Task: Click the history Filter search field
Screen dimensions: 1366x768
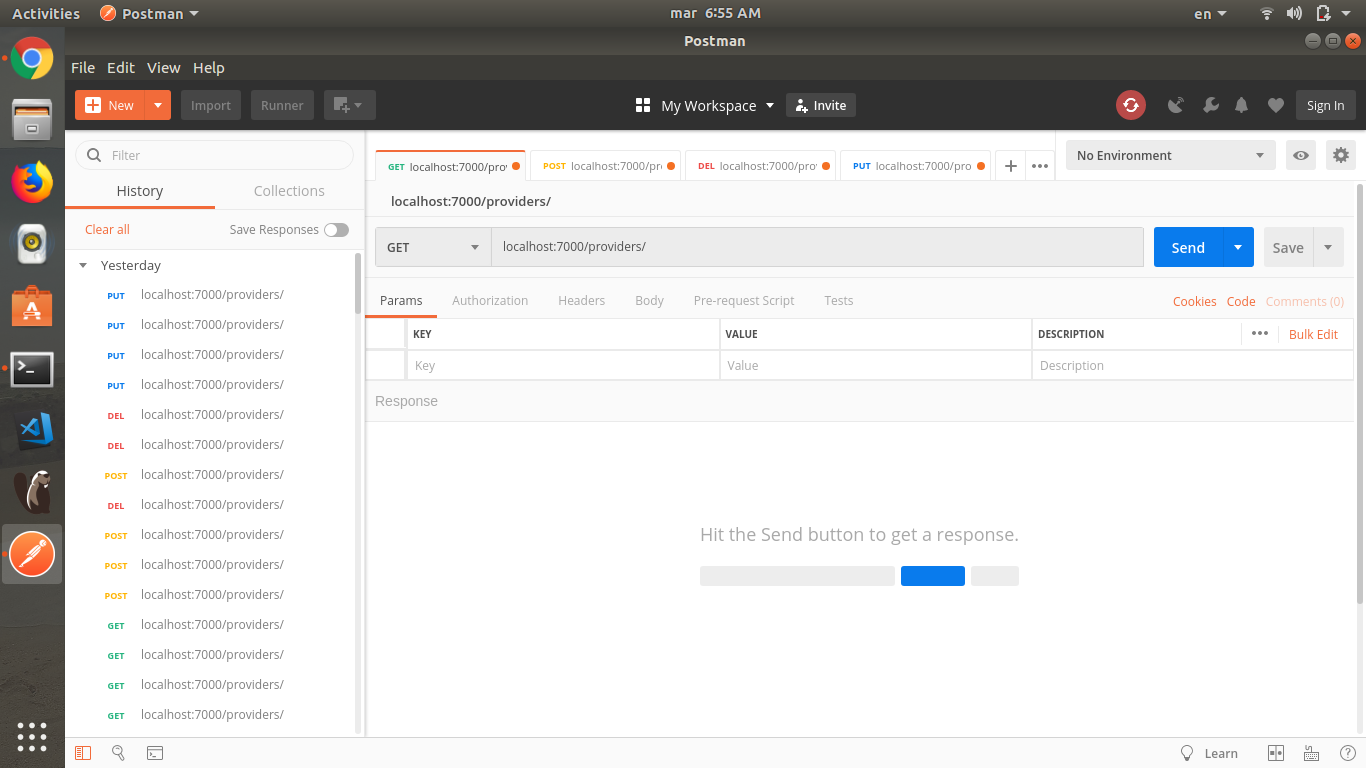Action: (x=215, y=155)
